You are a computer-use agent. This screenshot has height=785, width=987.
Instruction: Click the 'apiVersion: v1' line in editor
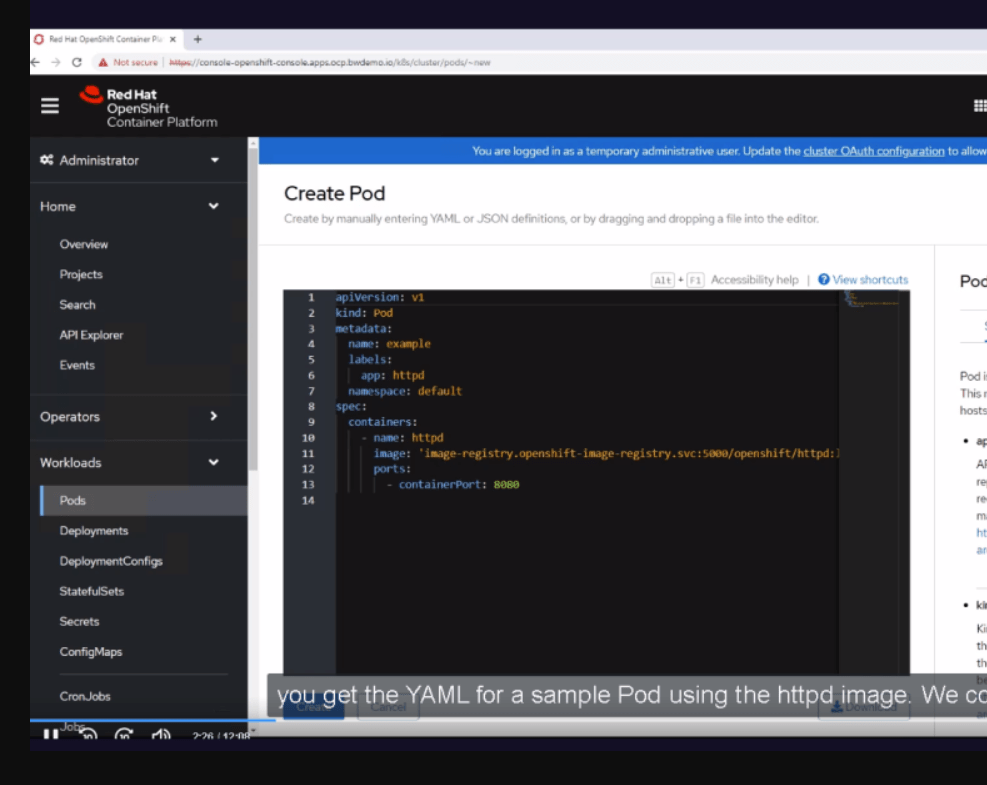[x=380, y=297]
